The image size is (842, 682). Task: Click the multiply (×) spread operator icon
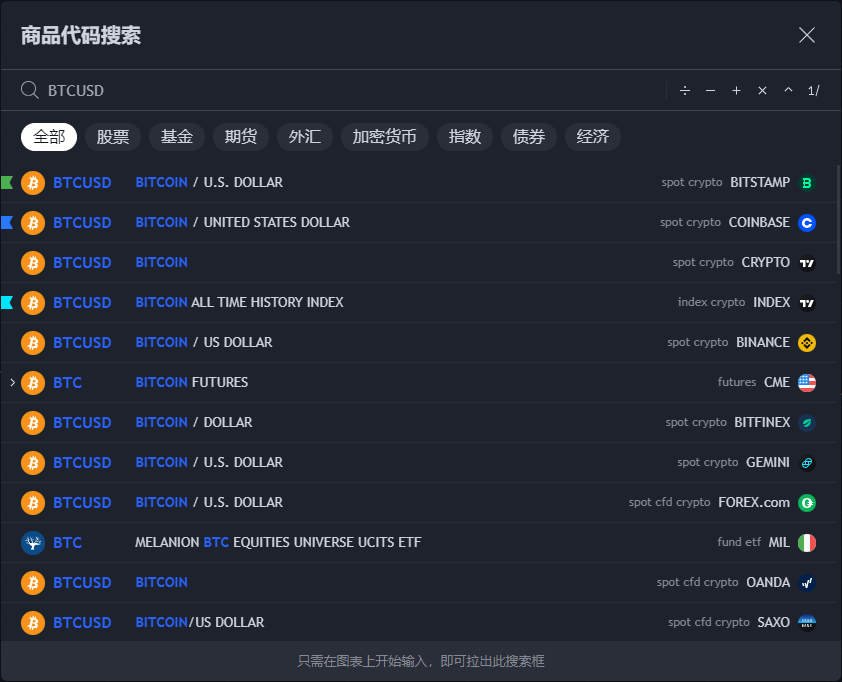click(x=762, y=90)
